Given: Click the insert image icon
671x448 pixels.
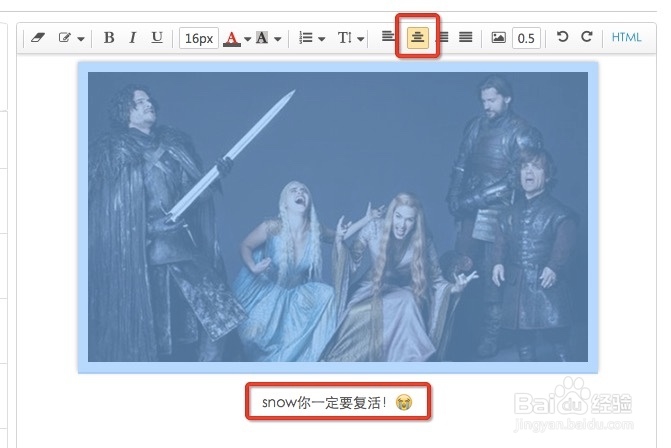Looking at the screenshot, I should tap(499, 38).
